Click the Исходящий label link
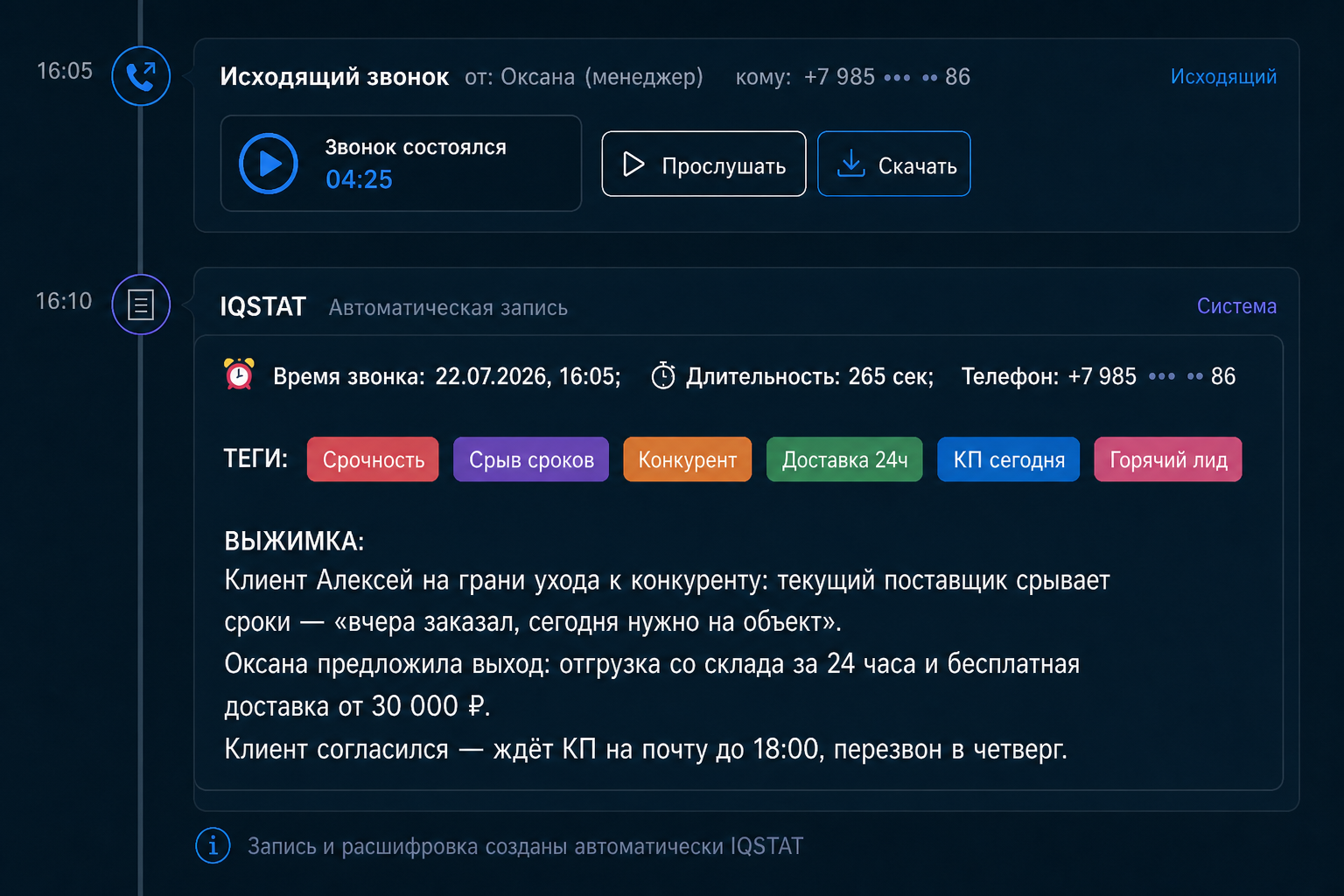Screen dimensions: 1344x896 (1223, 77)
